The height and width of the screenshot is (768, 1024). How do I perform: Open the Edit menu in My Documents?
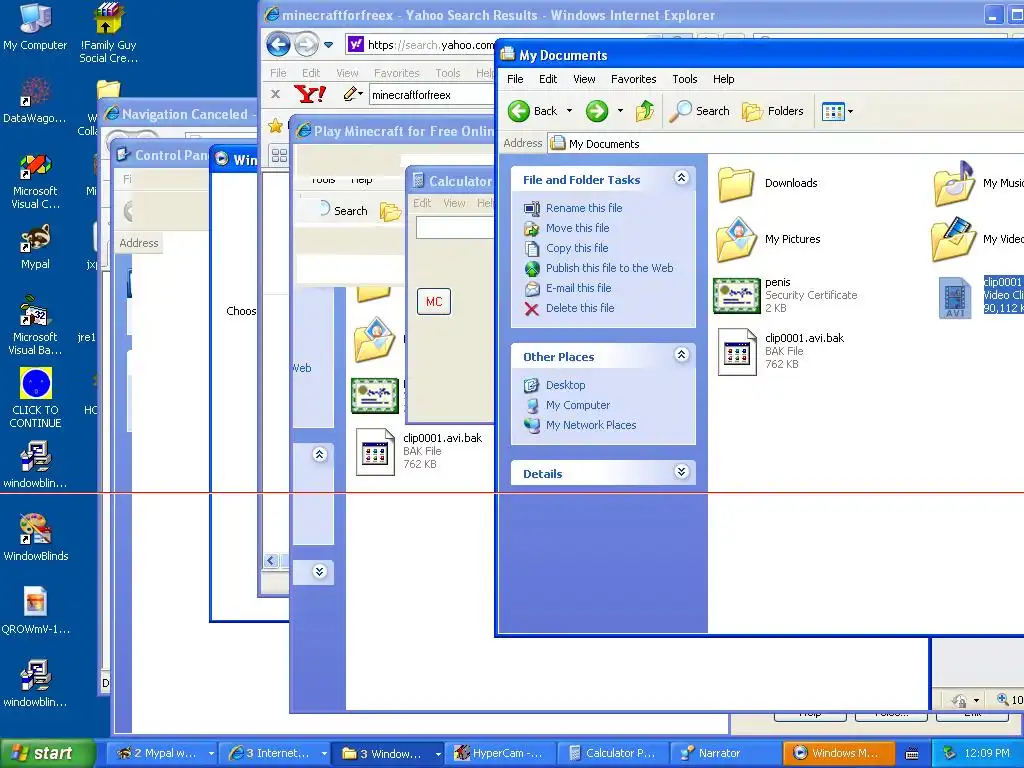click(548, 79)
